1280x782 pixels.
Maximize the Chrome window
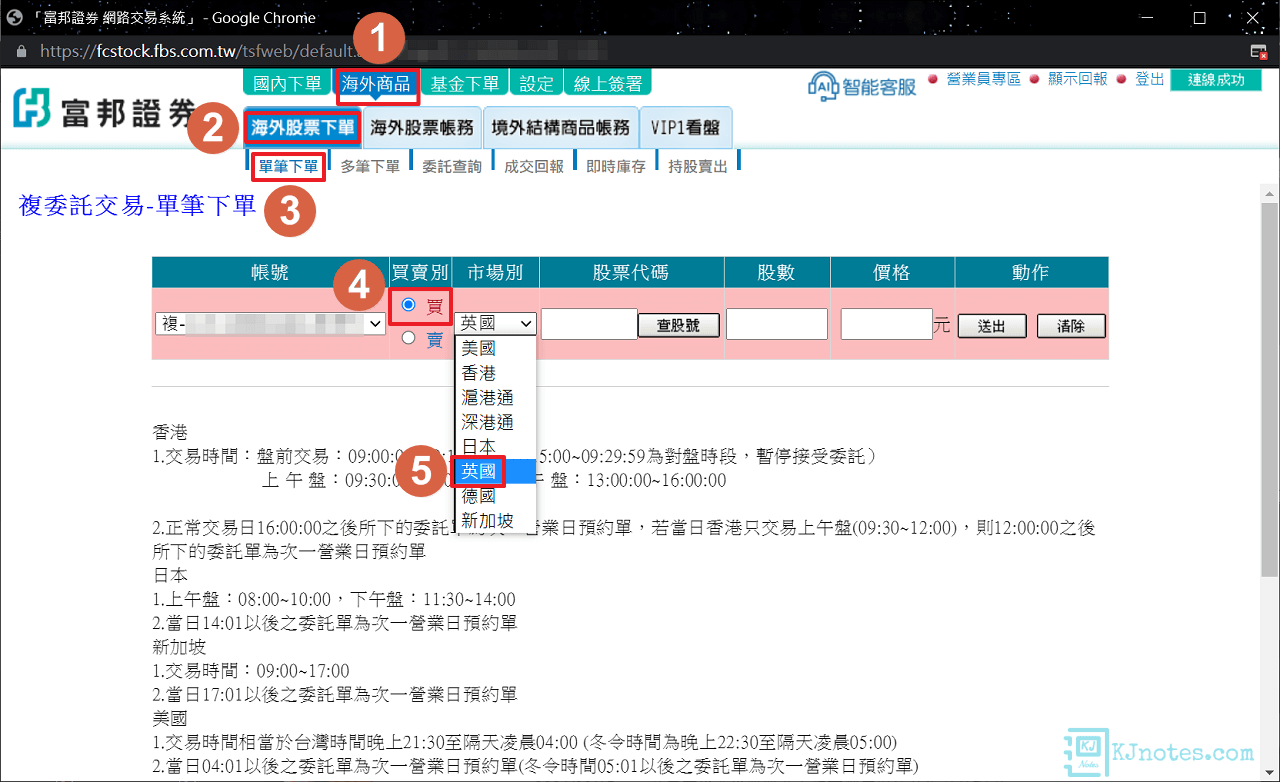click(x=1199, y=17)
